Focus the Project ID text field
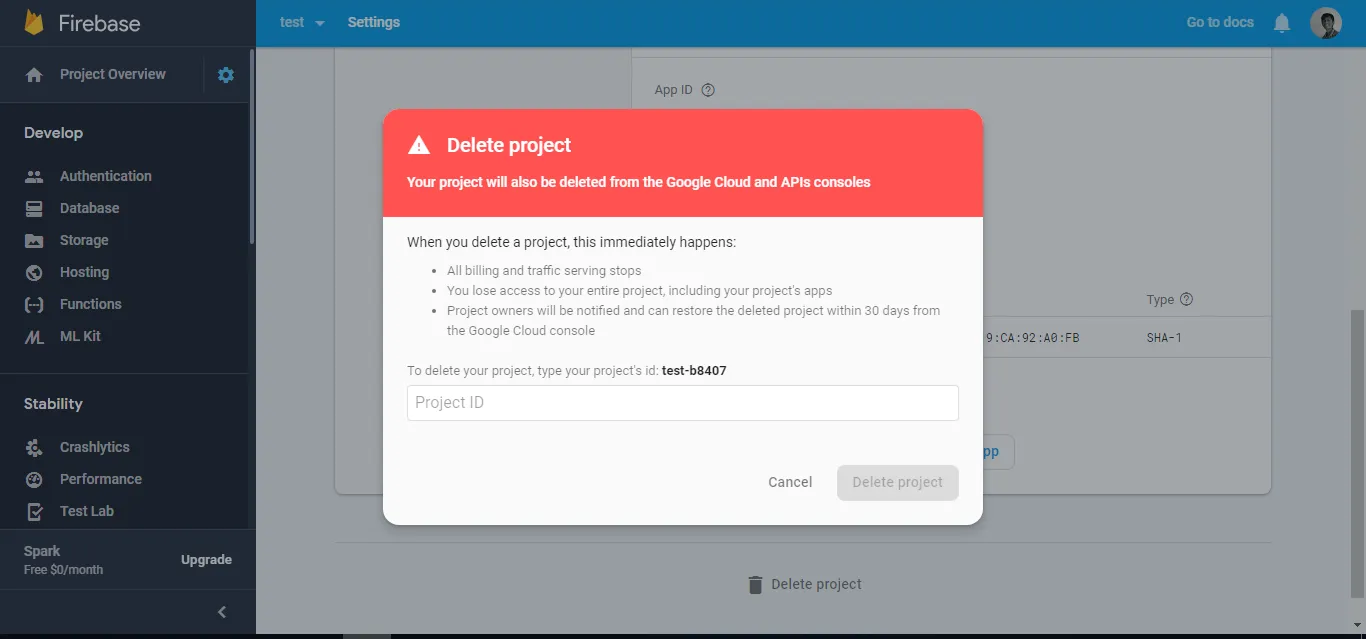 click(683, 403)
